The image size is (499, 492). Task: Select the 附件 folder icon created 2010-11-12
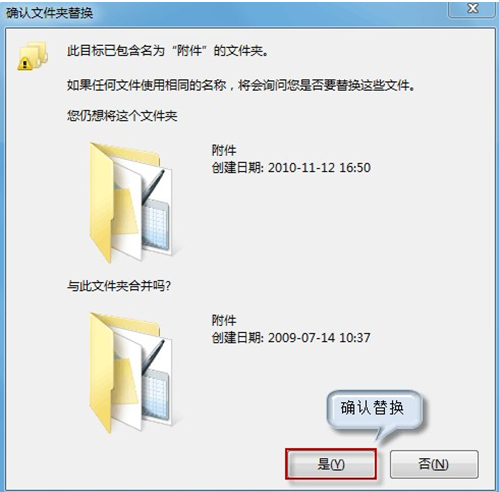(131, 202)
